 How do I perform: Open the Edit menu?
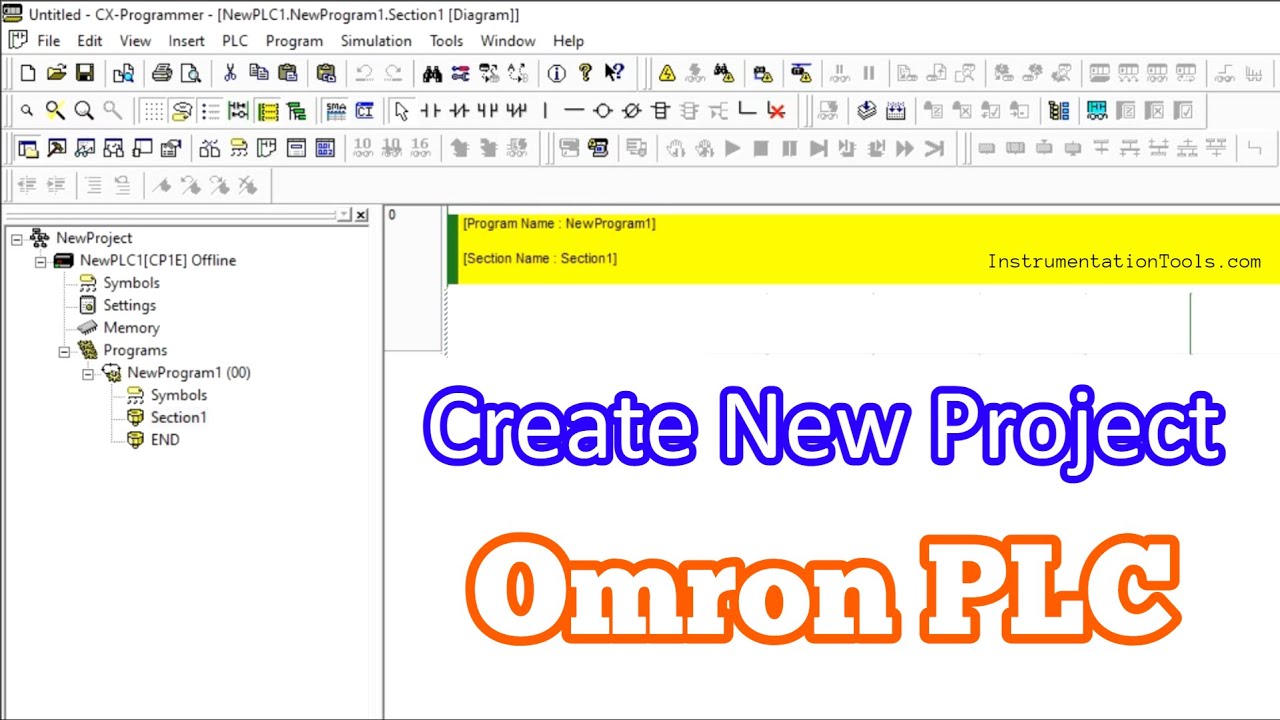point(90,41)
